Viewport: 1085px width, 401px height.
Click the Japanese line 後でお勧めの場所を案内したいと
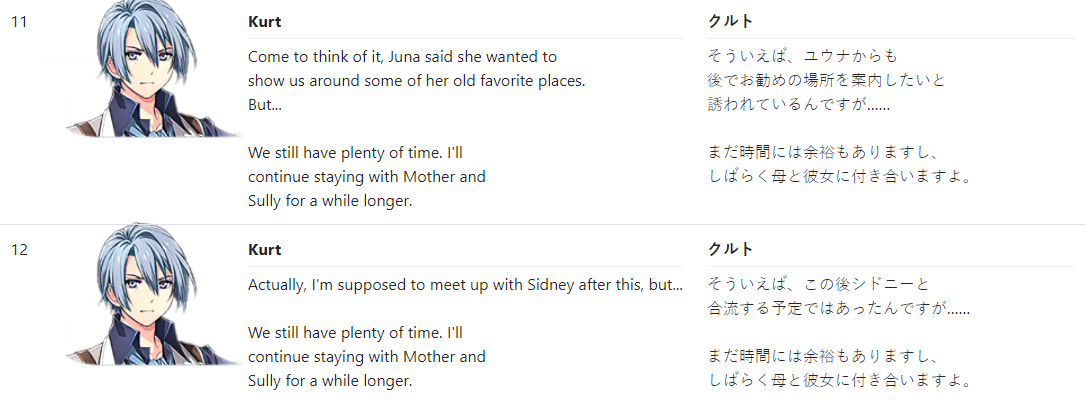pos(826,81)
